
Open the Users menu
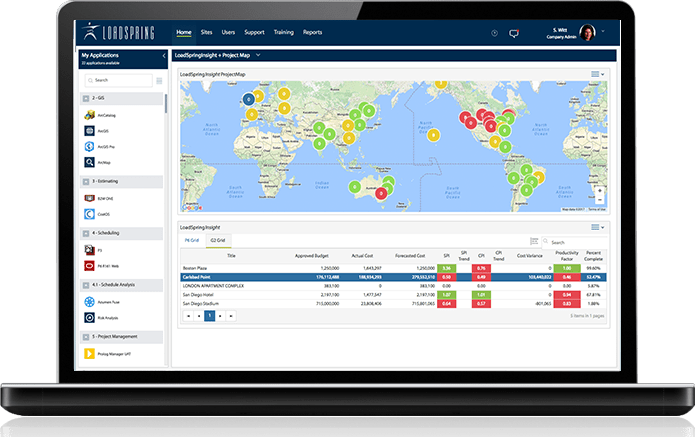228,32
